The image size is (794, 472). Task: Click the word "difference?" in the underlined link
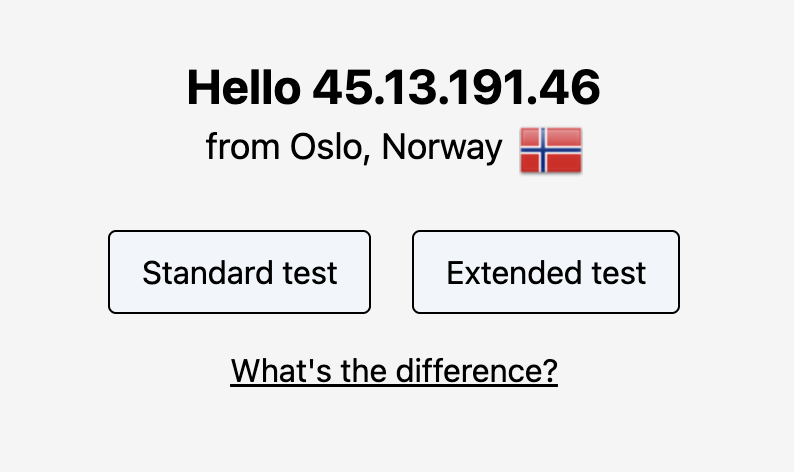477,371
